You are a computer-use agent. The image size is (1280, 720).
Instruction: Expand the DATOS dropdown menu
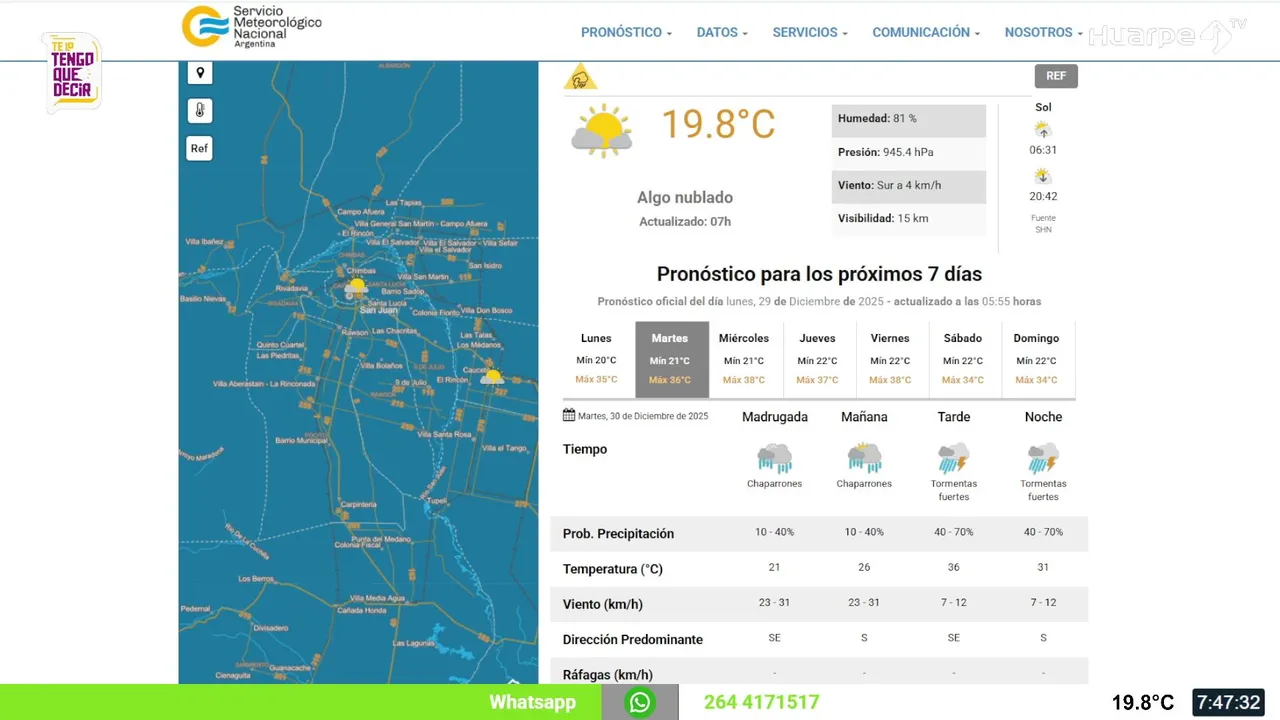(x=722, y=32)
